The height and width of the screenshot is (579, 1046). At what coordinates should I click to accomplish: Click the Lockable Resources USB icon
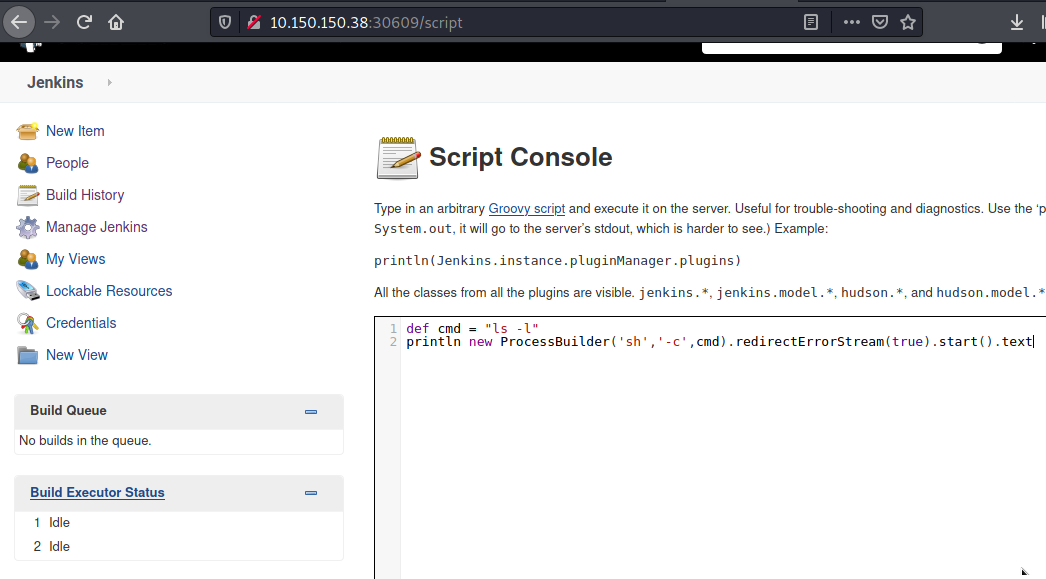point(27,291)
